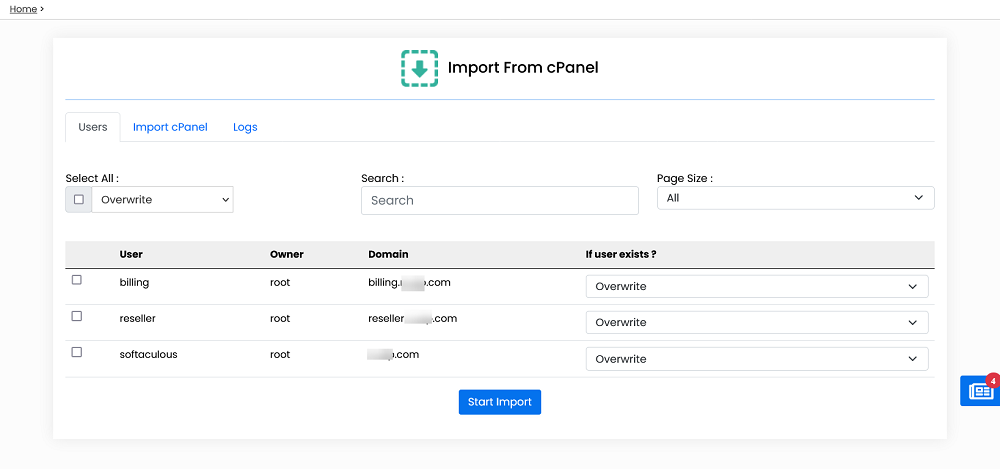Open the Logs tab
Image resolution: width=1000 pixels, height=469 pixels.
point(245,127)
